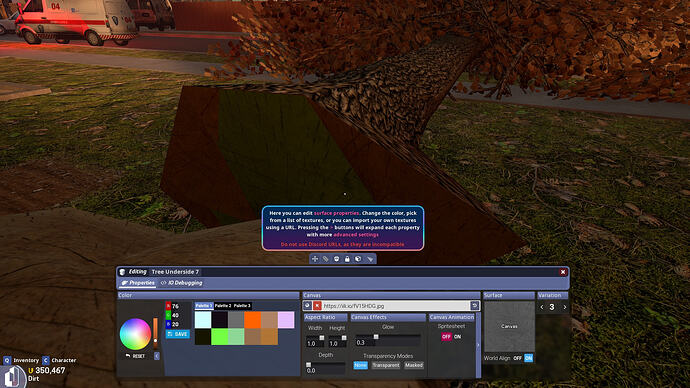Click the reload icon at URL field end

pos(474,305)
